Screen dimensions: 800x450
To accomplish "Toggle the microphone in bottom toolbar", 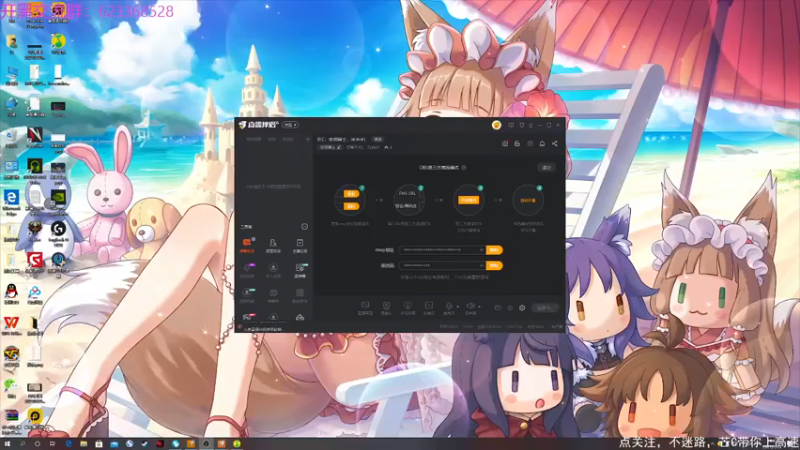I will [448, 308].
